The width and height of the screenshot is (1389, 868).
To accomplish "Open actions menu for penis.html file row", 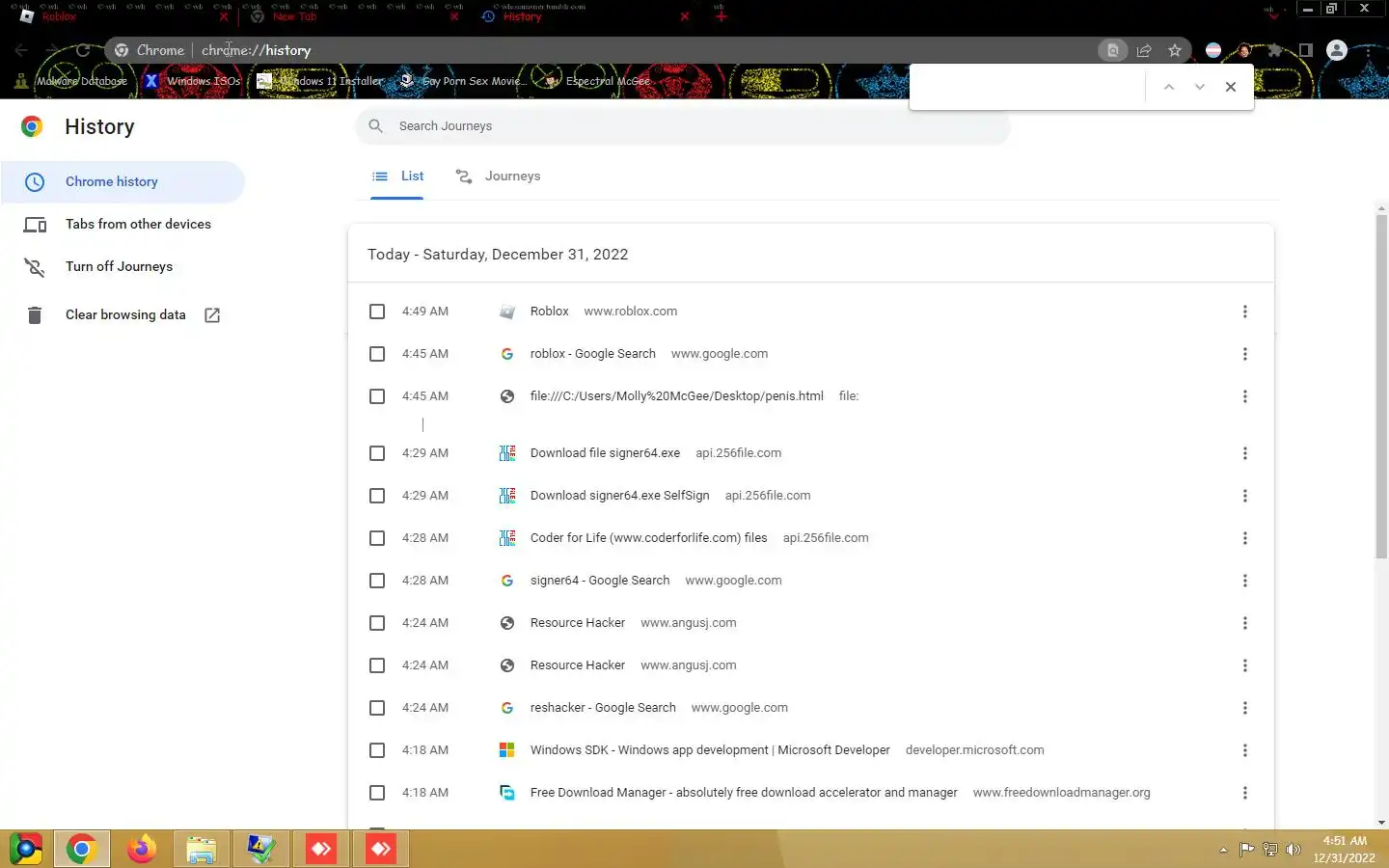I will (x=1245, y=396).
